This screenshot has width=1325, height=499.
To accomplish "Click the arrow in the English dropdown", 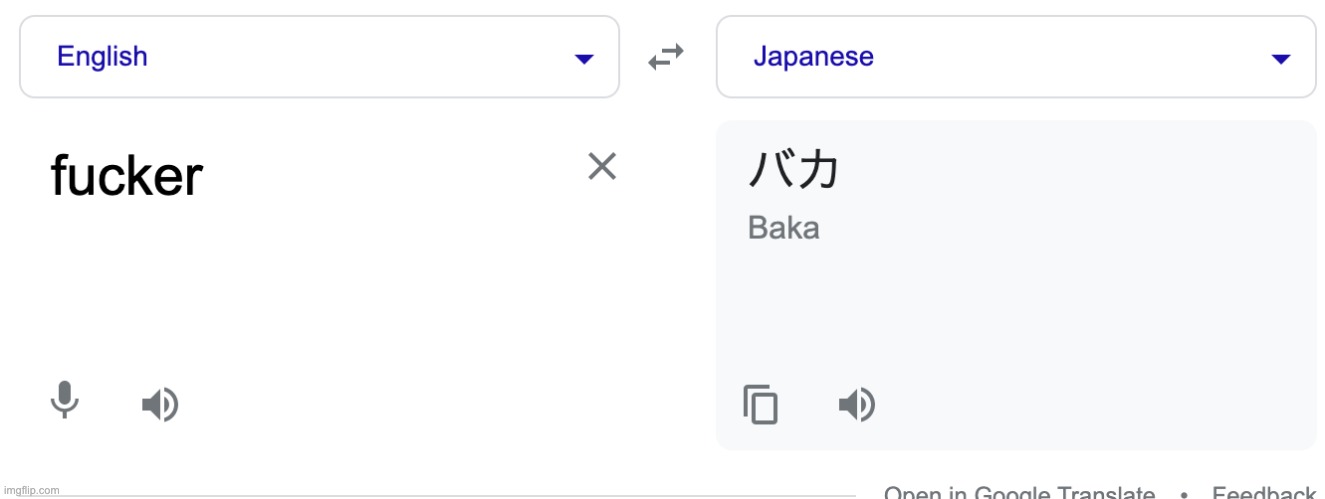I will click(584, 59).
